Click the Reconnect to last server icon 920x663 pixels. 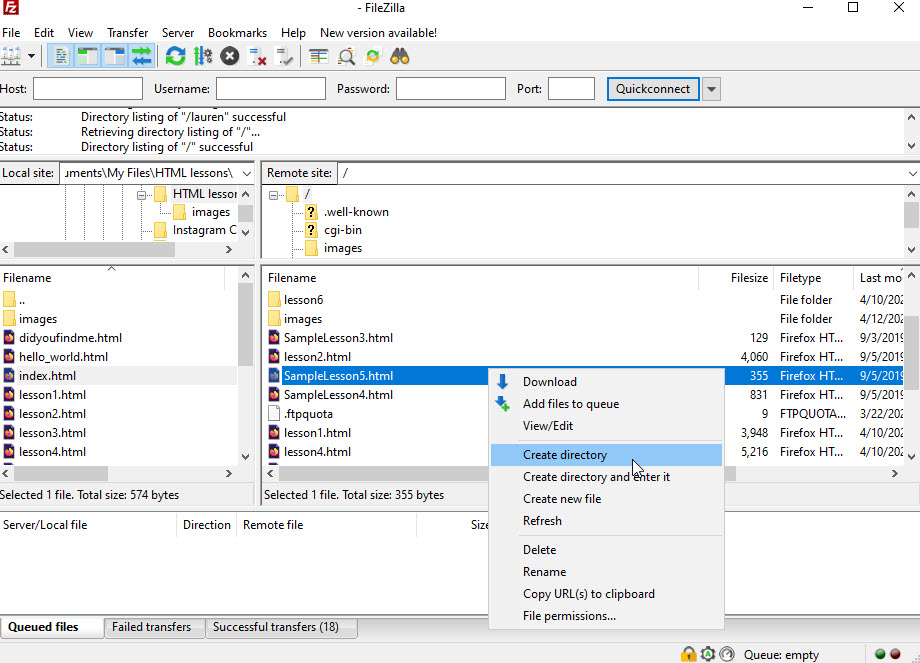click(x=285, y=57)
